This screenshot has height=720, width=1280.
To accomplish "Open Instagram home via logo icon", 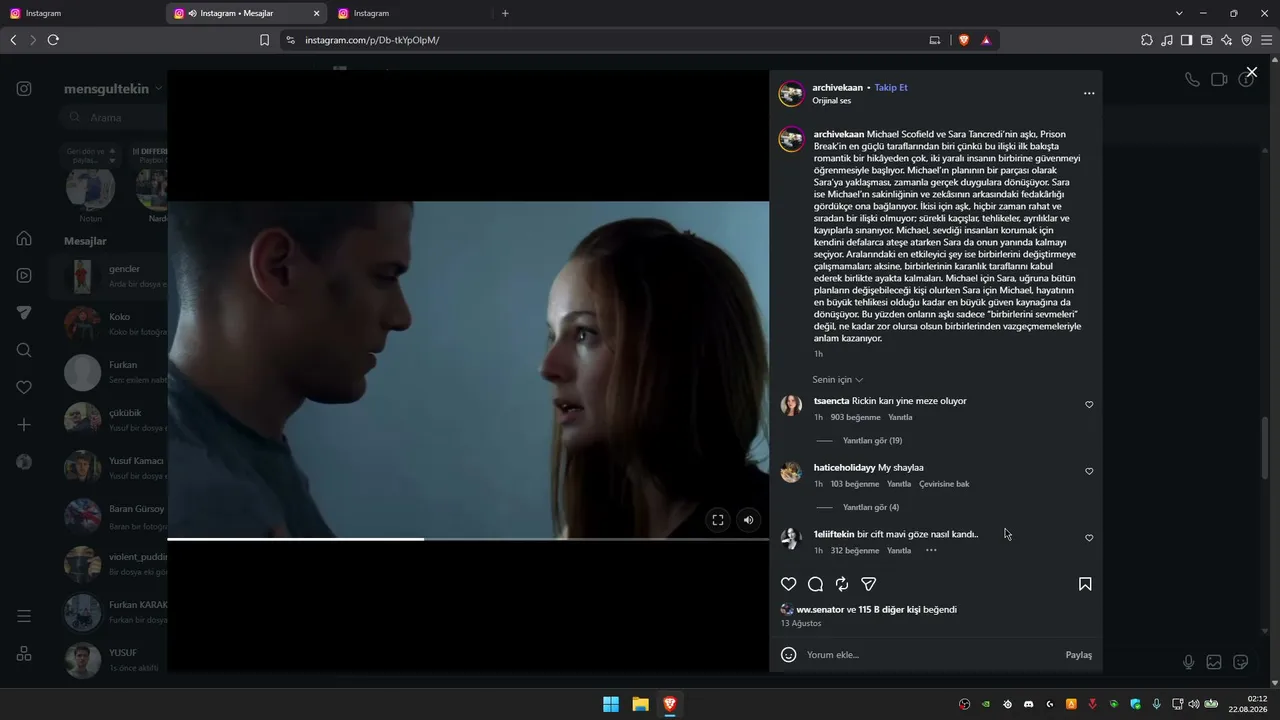I will coord(24,88).
